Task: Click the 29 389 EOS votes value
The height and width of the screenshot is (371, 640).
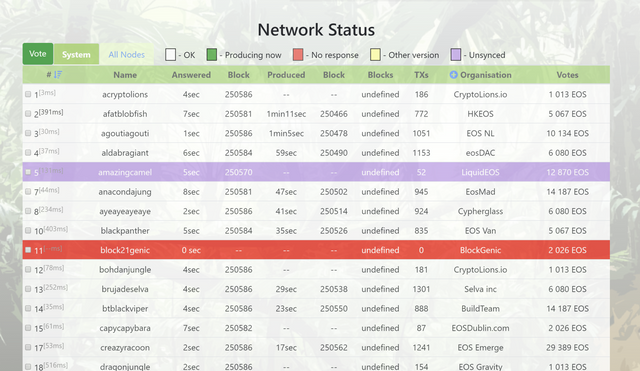Action: tap(567, 348)
